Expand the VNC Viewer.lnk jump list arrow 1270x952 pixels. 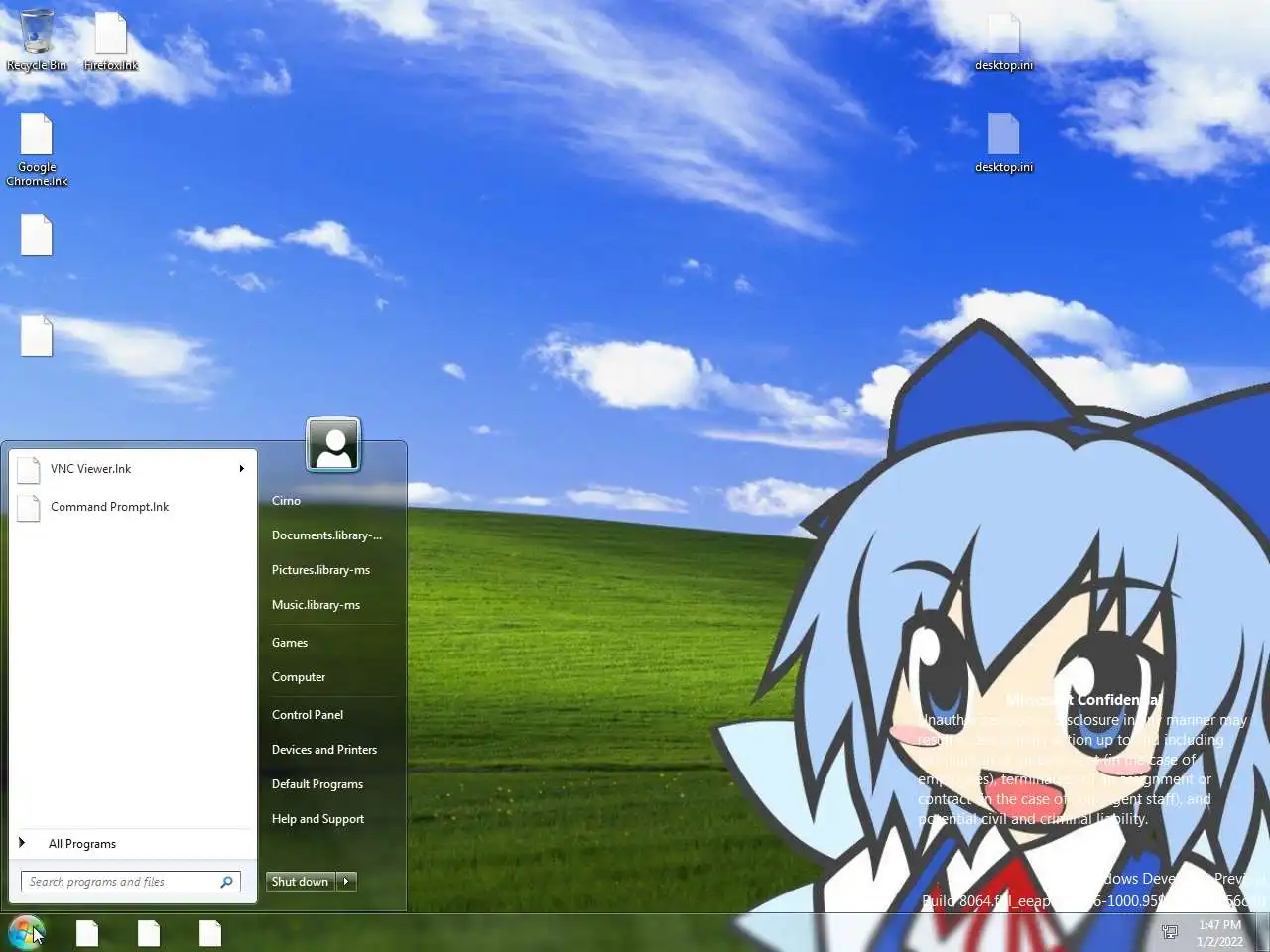point(241,469)
